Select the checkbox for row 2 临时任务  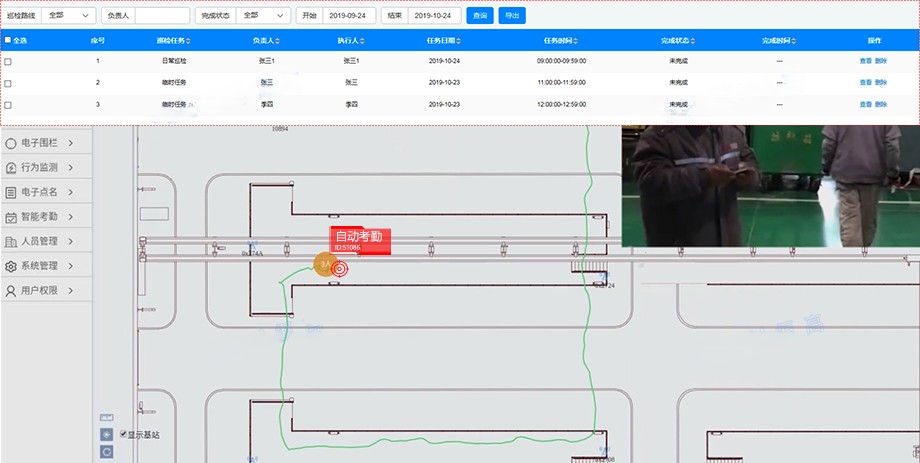click(x=9, y=82)
